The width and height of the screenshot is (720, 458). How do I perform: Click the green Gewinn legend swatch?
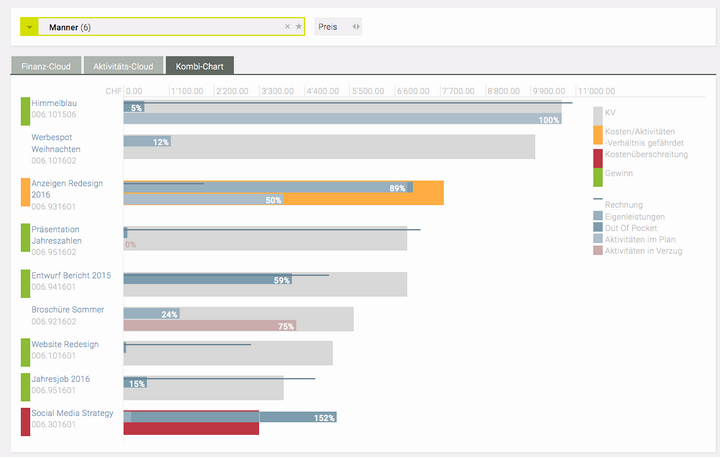[x=598, y=177]
